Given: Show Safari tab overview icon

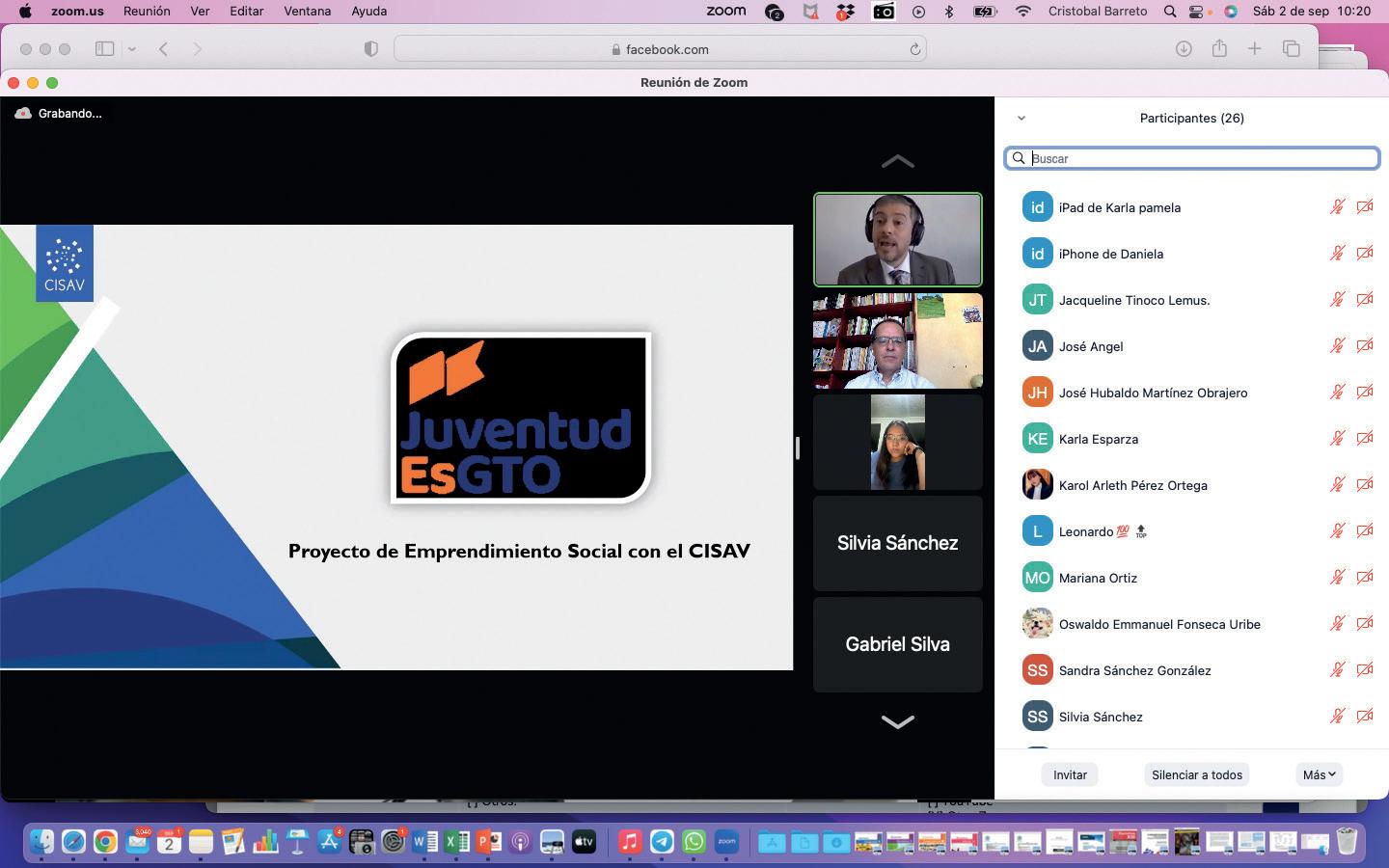Looking at the screenshot, I should tap(1292, 49).
